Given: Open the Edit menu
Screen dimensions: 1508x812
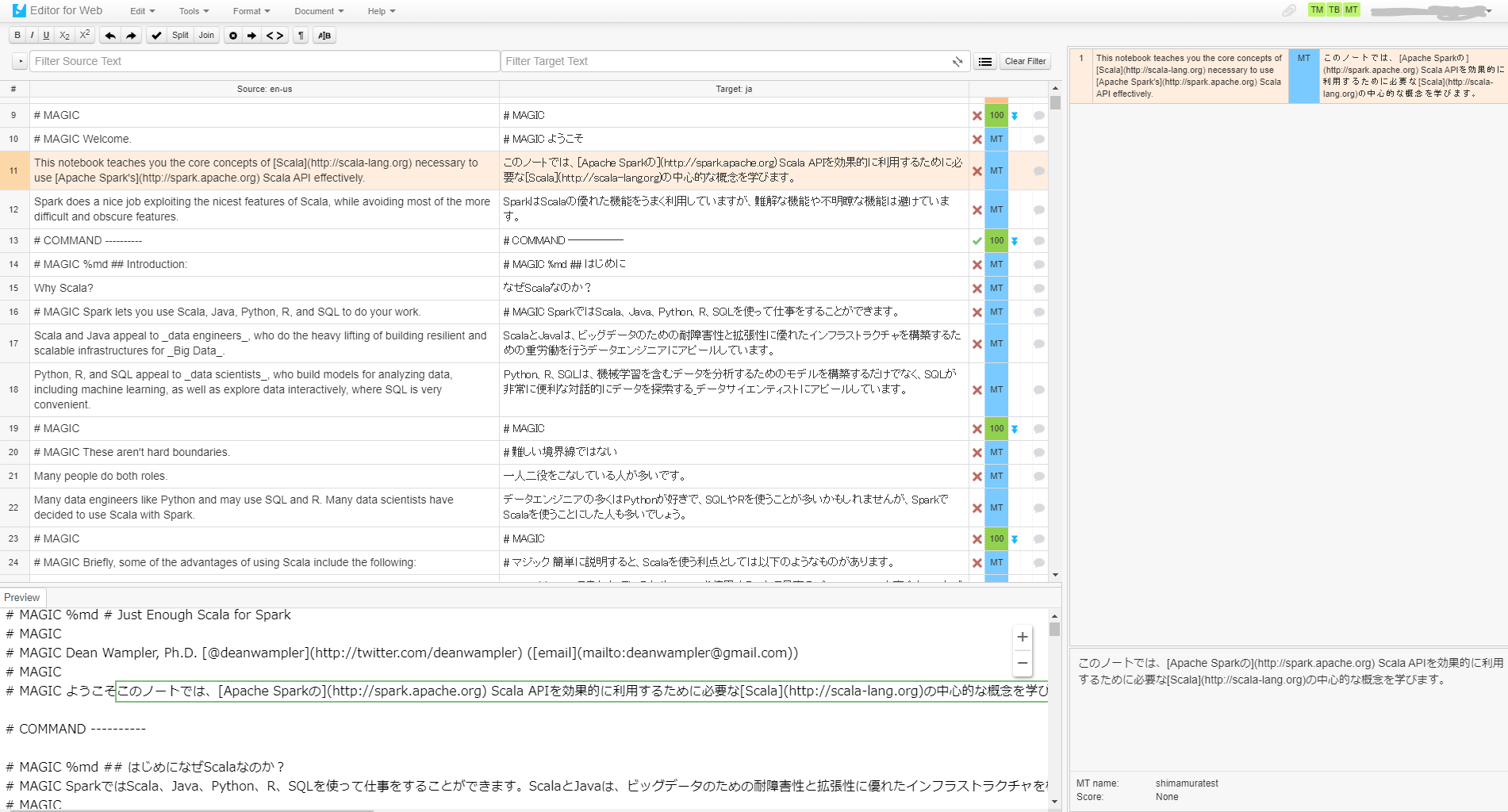Looking at the screenshot, I should [x=143, y=11].
